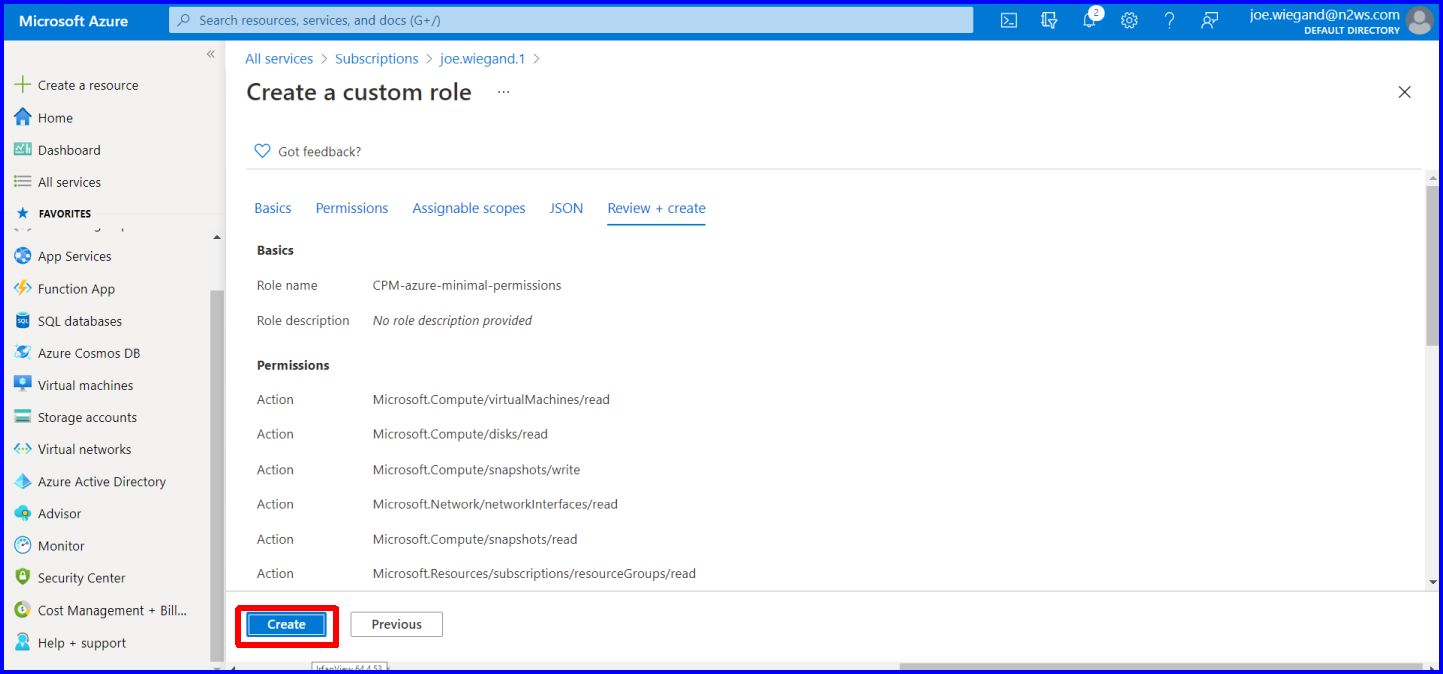The height and width of the screenshot is (674, 1443).
Task: Close the Create a custom role pane
Action: (x=1404, y=92)
